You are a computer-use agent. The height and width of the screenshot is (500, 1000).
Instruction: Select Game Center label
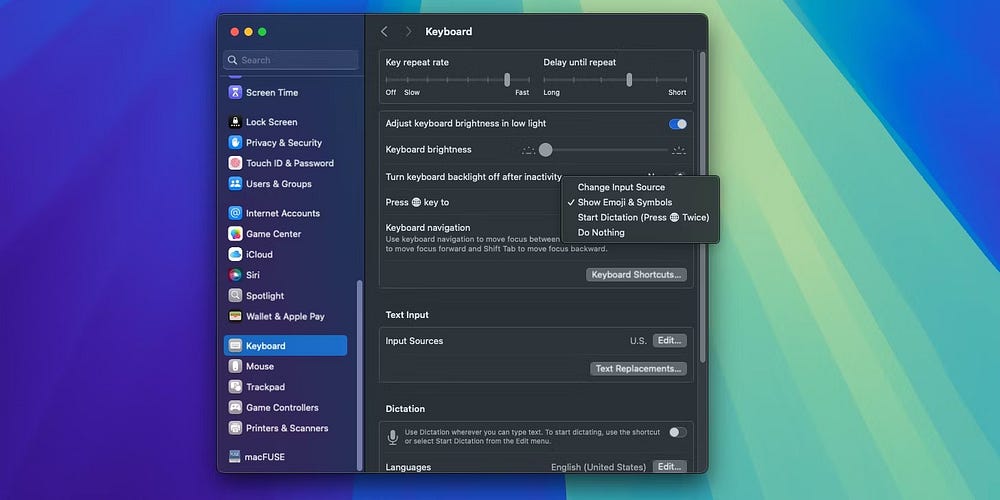pos(274,234)
